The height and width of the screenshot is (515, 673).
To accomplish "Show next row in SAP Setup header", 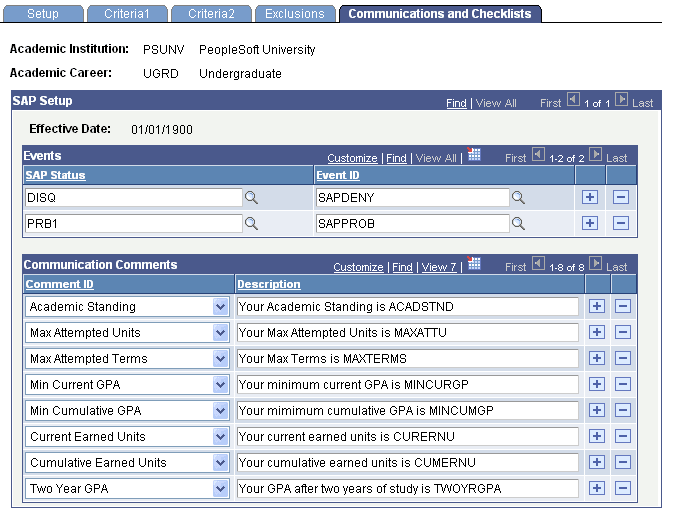I will click(x=621, y=100).
